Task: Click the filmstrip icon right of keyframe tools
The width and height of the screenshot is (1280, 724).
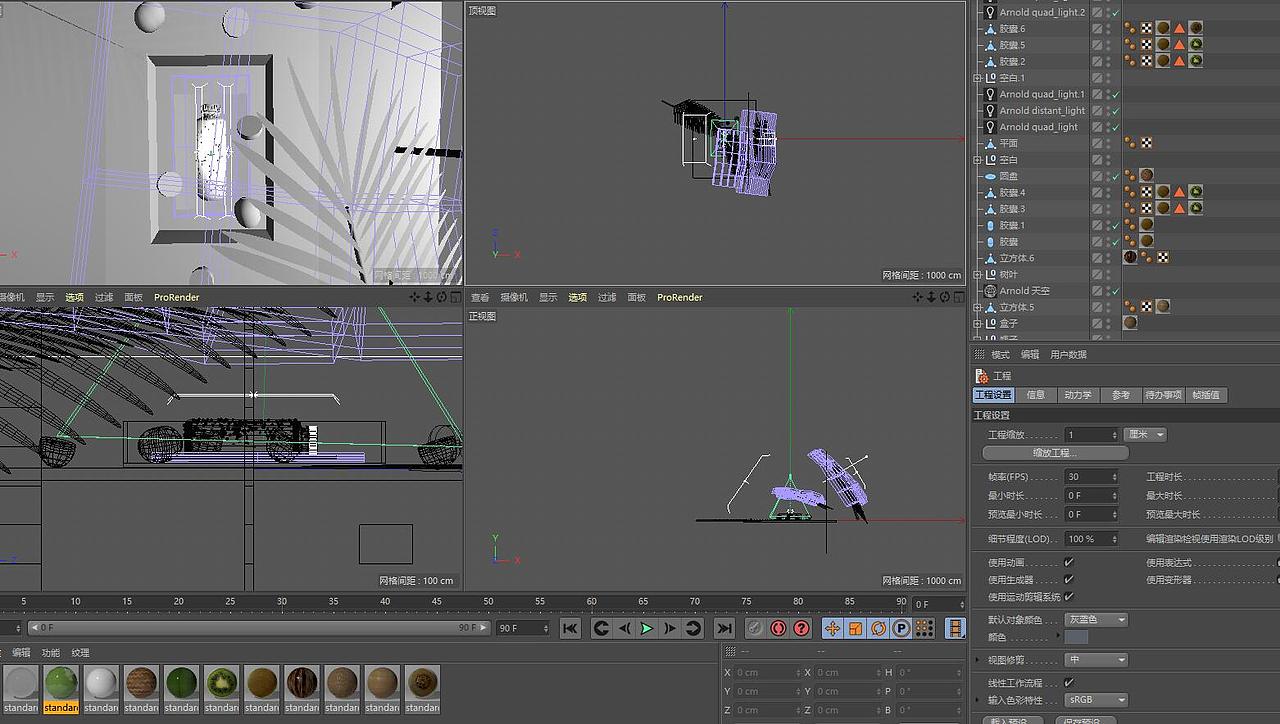Action: pyautogui.click(x=953, y=627)
